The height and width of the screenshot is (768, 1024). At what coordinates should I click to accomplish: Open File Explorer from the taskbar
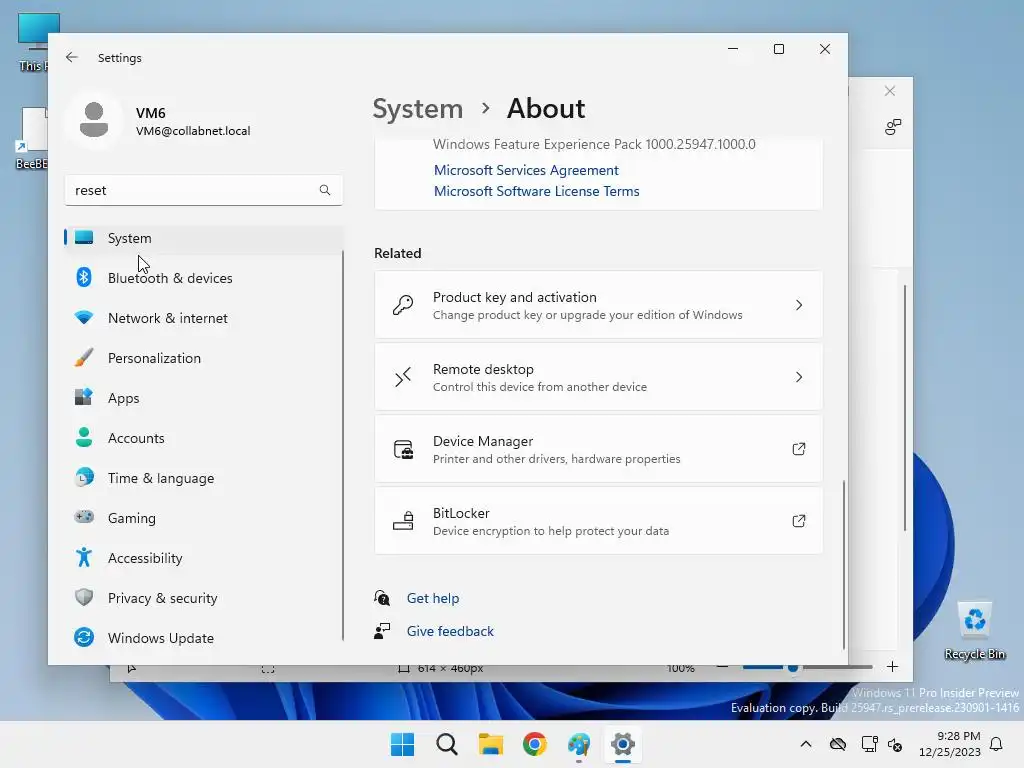pos(490,744)
